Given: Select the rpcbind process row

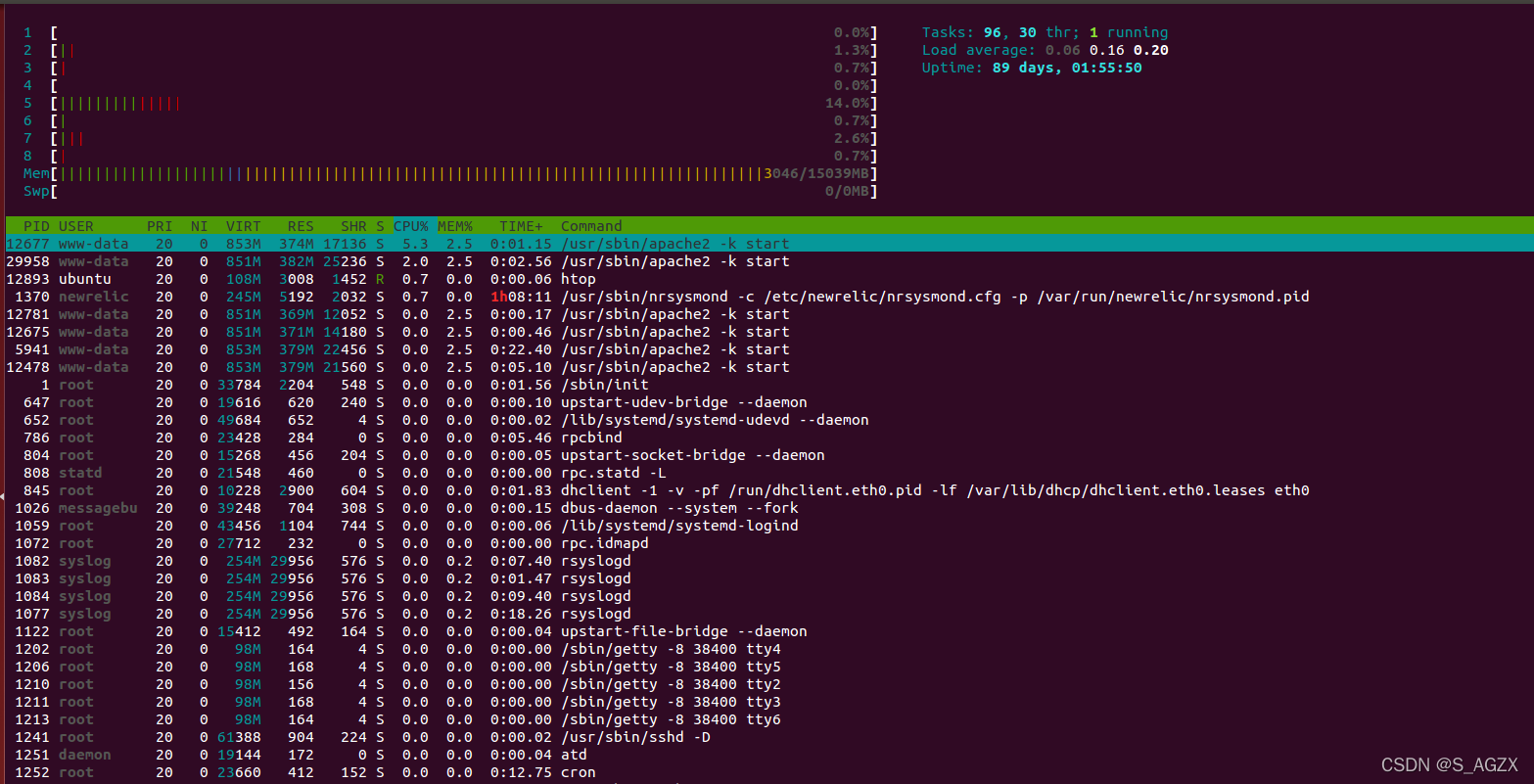Looking at the screenshot, I should coord(769,438).
